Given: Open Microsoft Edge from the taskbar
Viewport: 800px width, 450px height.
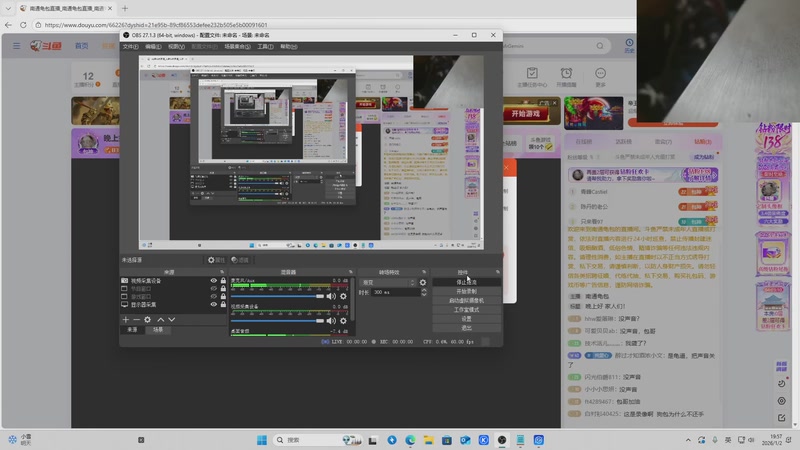Looking at the screenshot, I should tap(410, 440).
